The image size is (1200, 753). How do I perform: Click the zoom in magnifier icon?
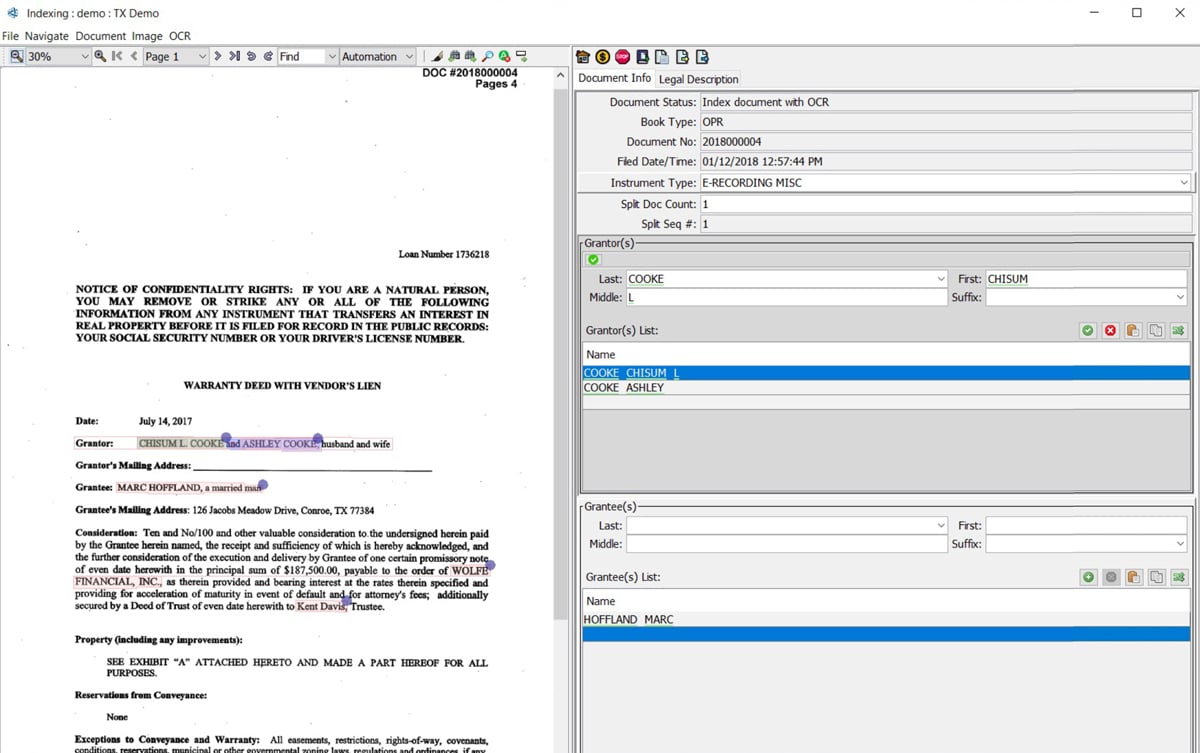tap(100, 57)
